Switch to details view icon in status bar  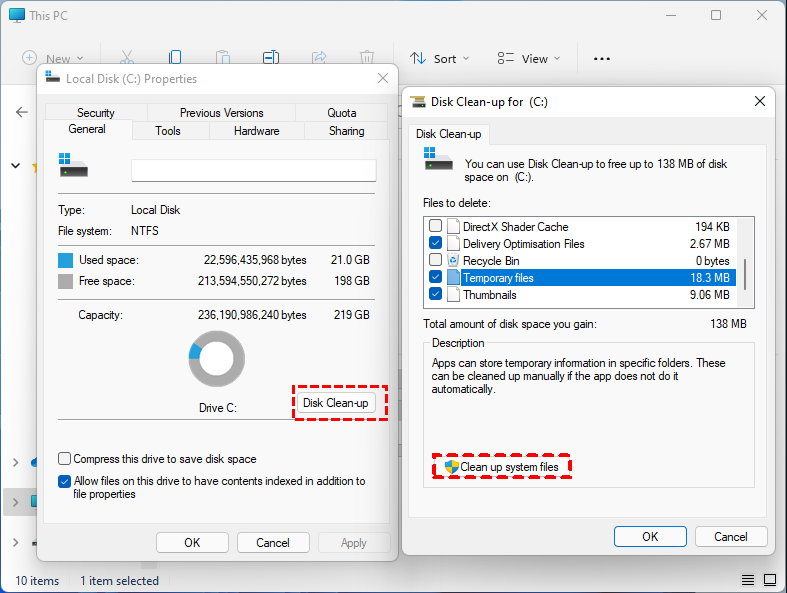click(x=748, y=580)
